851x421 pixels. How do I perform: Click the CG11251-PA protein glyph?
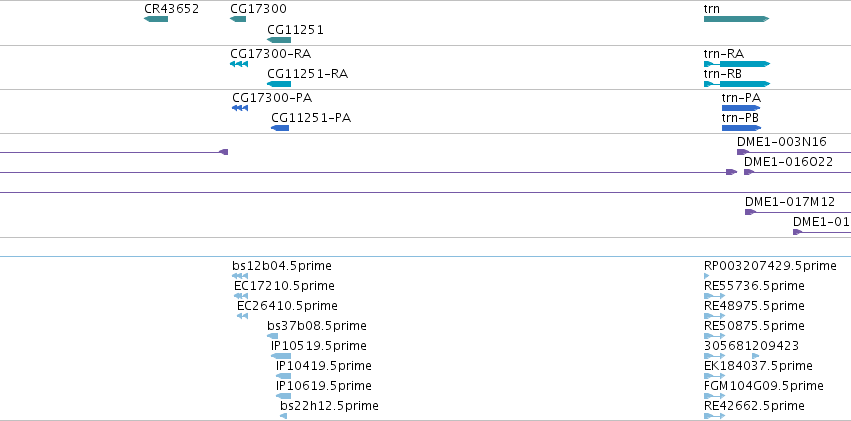[280, 128]
